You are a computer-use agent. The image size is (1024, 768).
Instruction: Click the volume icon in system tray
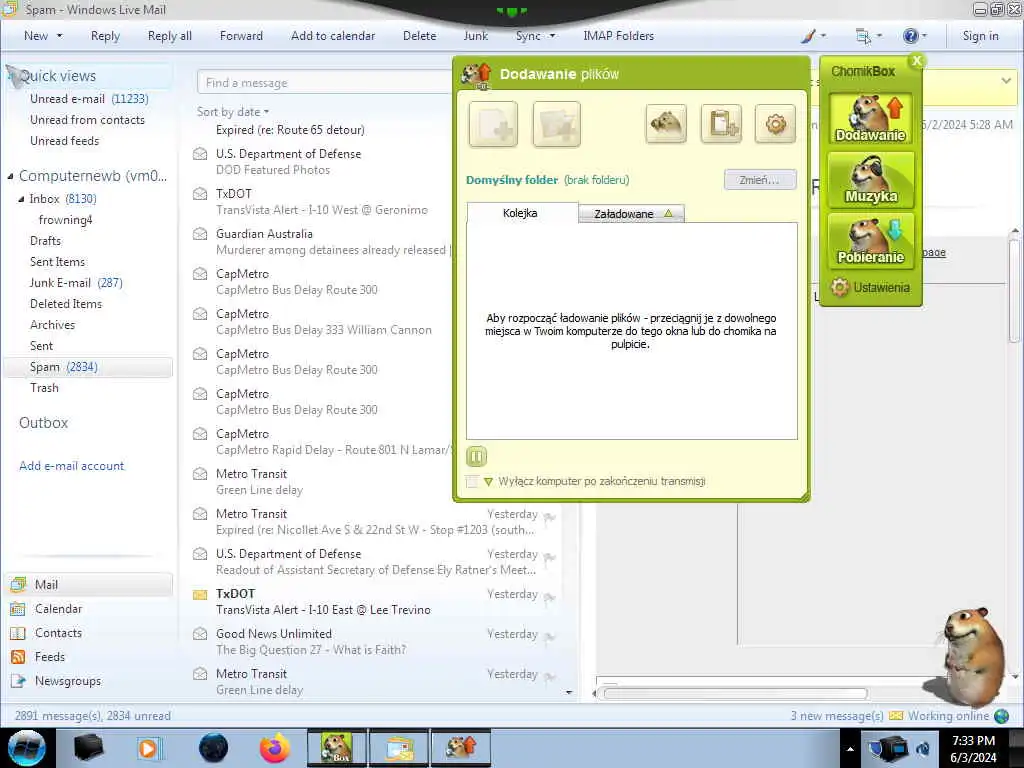point(922,748)
